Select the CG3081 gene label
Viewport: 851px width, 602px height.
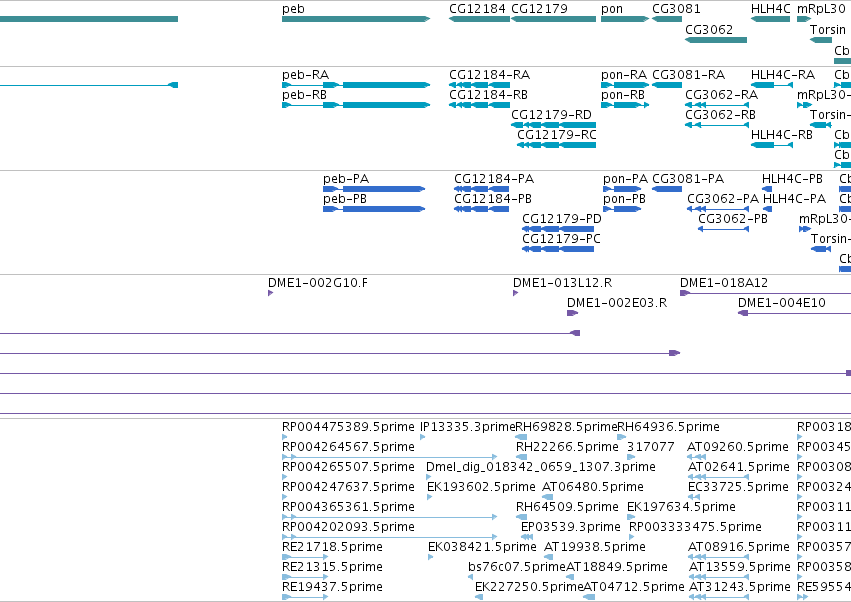click(x=676, y=9)
